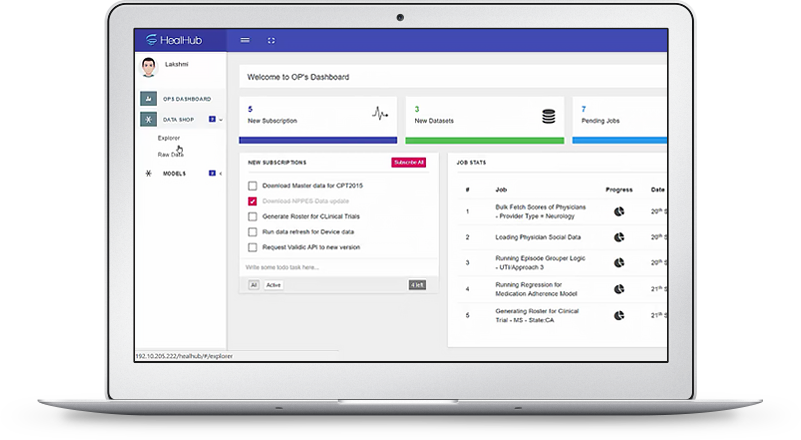
Task: Click the pulse icon on New Subscription card
Action: tap(380, 114)
